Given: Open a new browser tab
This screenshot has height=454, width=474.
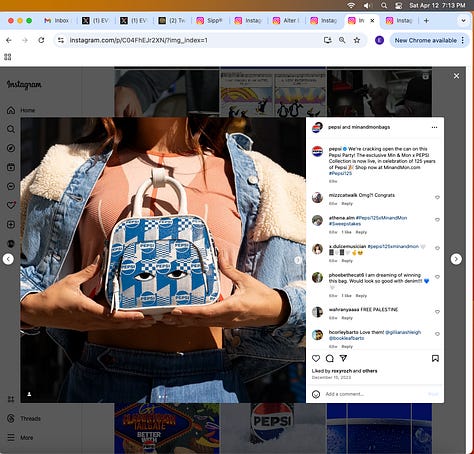Looking at the screenshot, I should pyautogui.click(x=426, y=21).
